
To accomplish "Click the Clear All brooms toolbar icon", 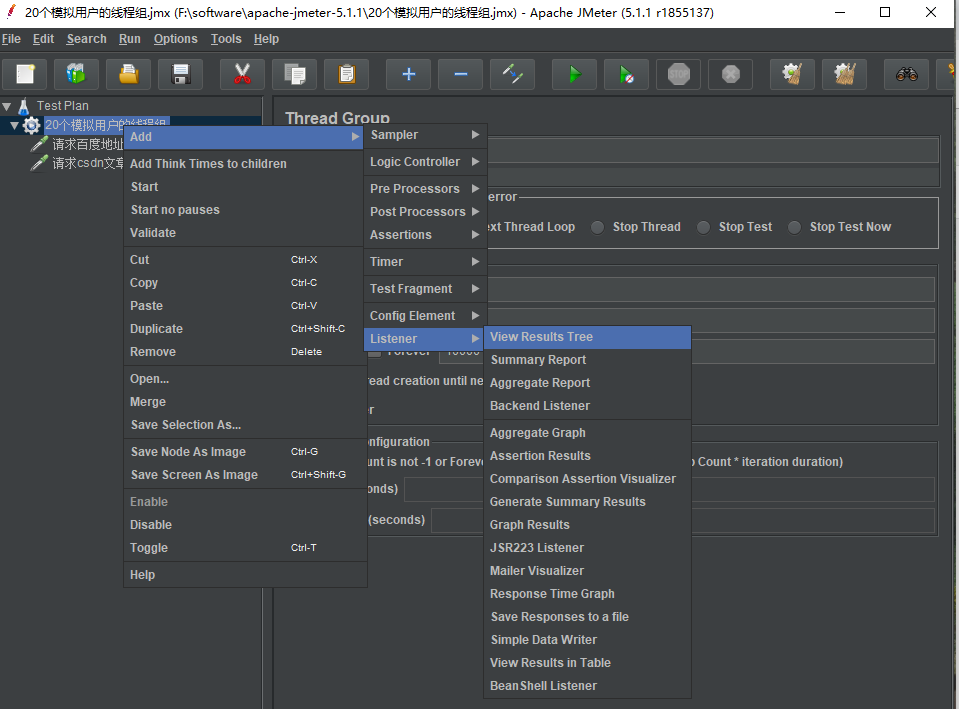I will click(x=844, y=75).
